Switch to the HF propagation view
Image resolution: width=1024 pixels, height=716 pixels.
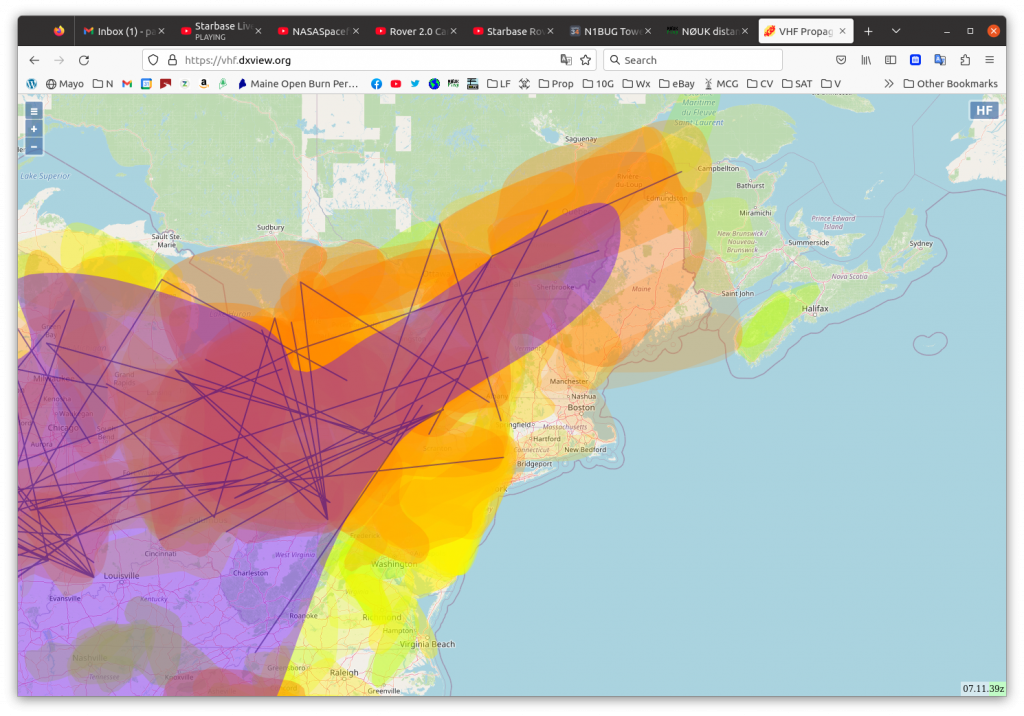pos(984,110)
